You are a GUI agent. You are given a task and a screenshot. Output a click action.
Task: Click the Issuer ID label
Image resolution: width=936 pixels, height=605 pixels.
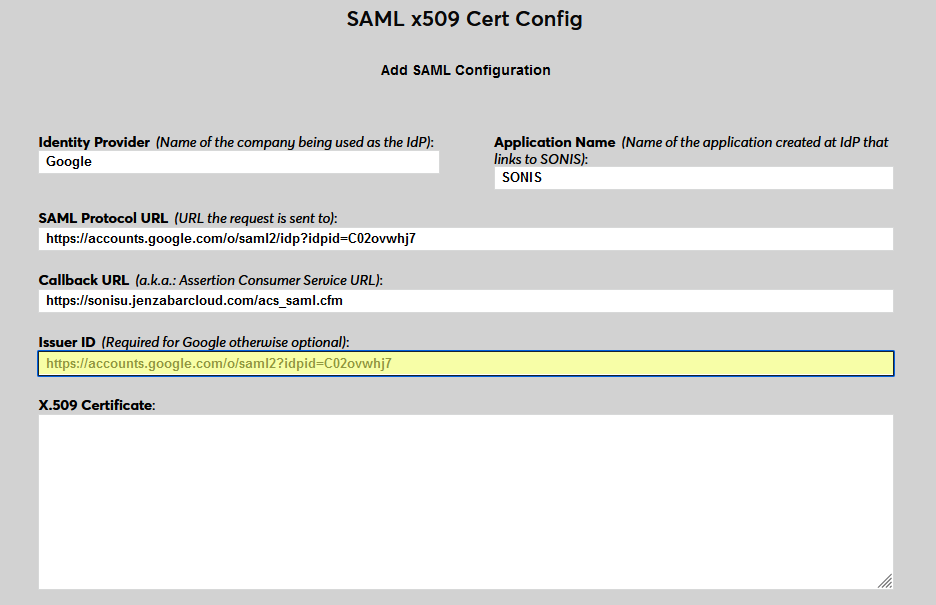tap(66, 342)
